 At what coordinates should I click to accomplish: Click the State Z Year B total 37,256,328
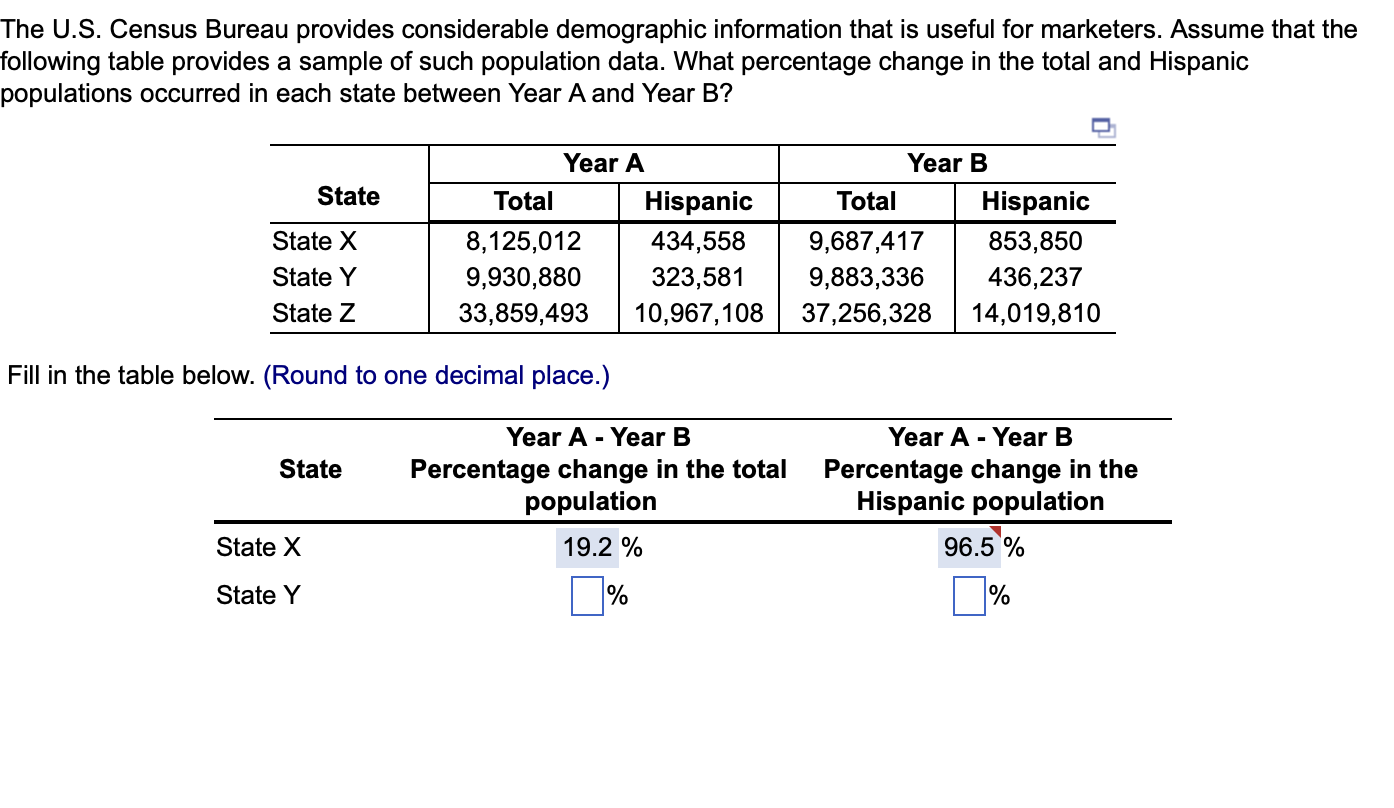pyautogui.click(x=866, y=313)
